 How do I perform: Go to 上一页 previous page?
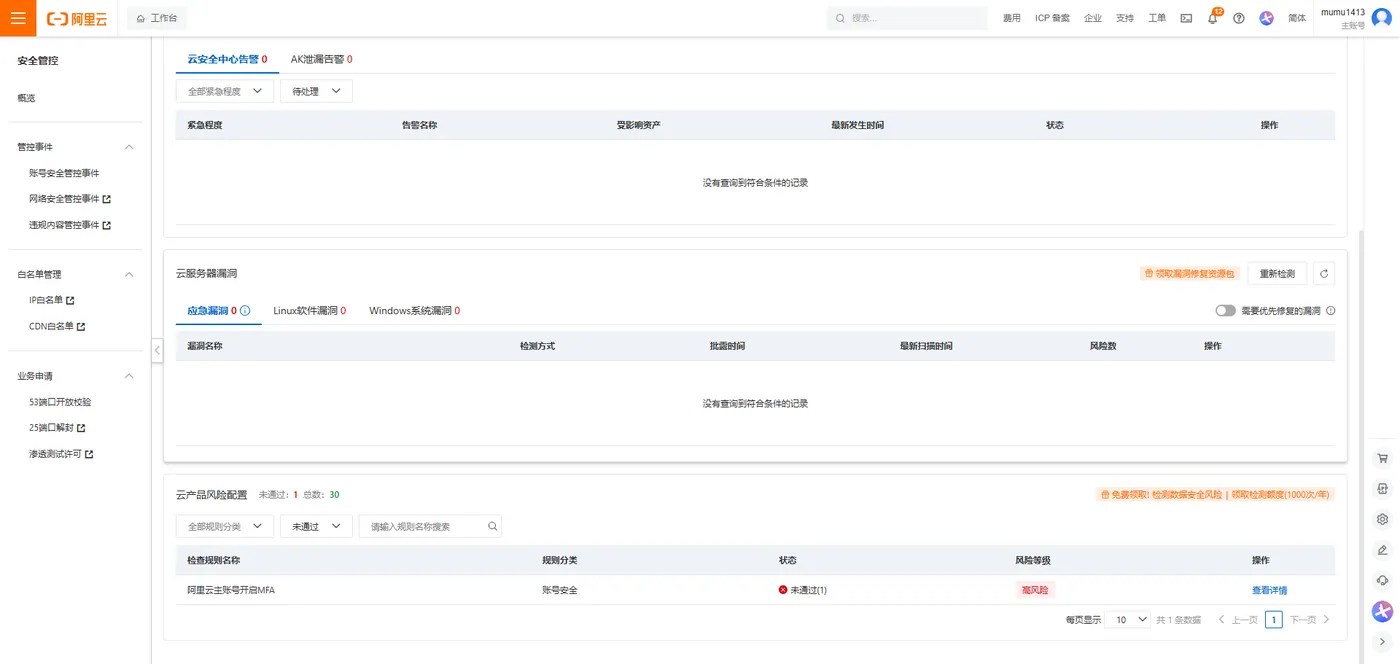pos(1238,620)
